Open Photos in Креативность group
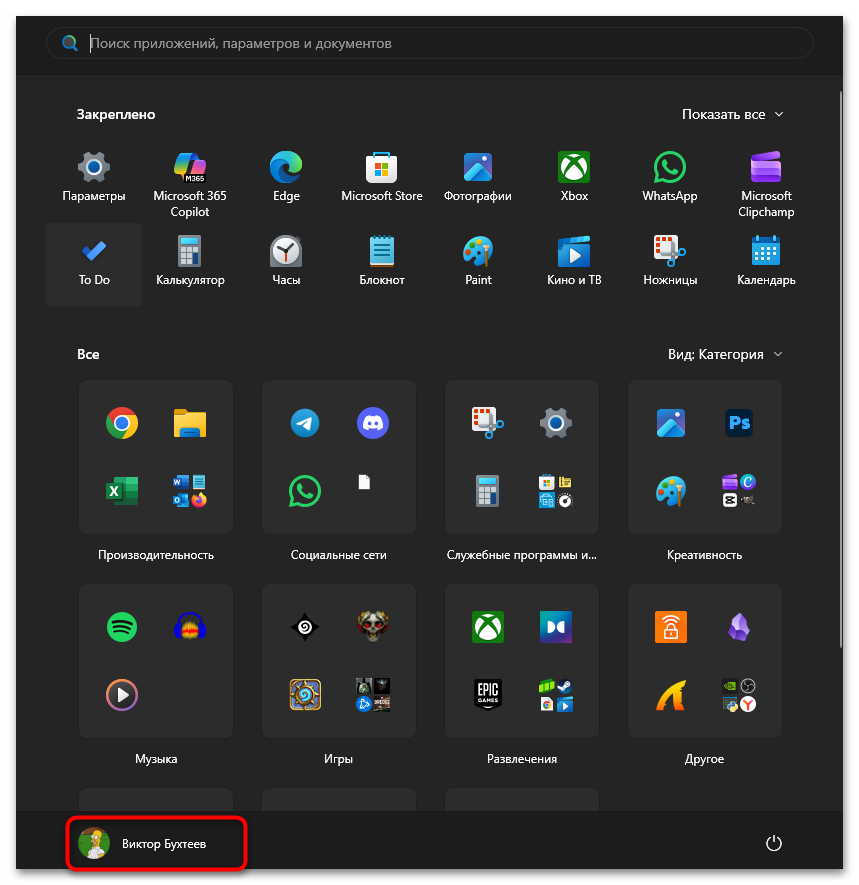The image size is (859, 885). [x=670, y=423]
